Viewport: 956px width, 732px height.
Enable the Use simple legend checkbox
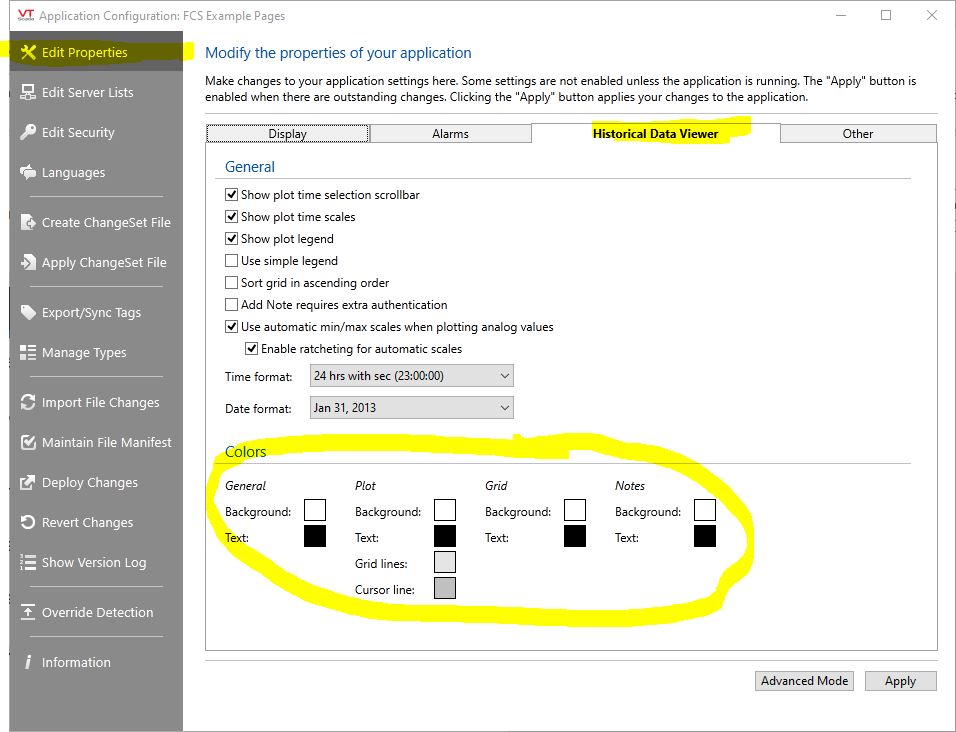click(232, 261)
